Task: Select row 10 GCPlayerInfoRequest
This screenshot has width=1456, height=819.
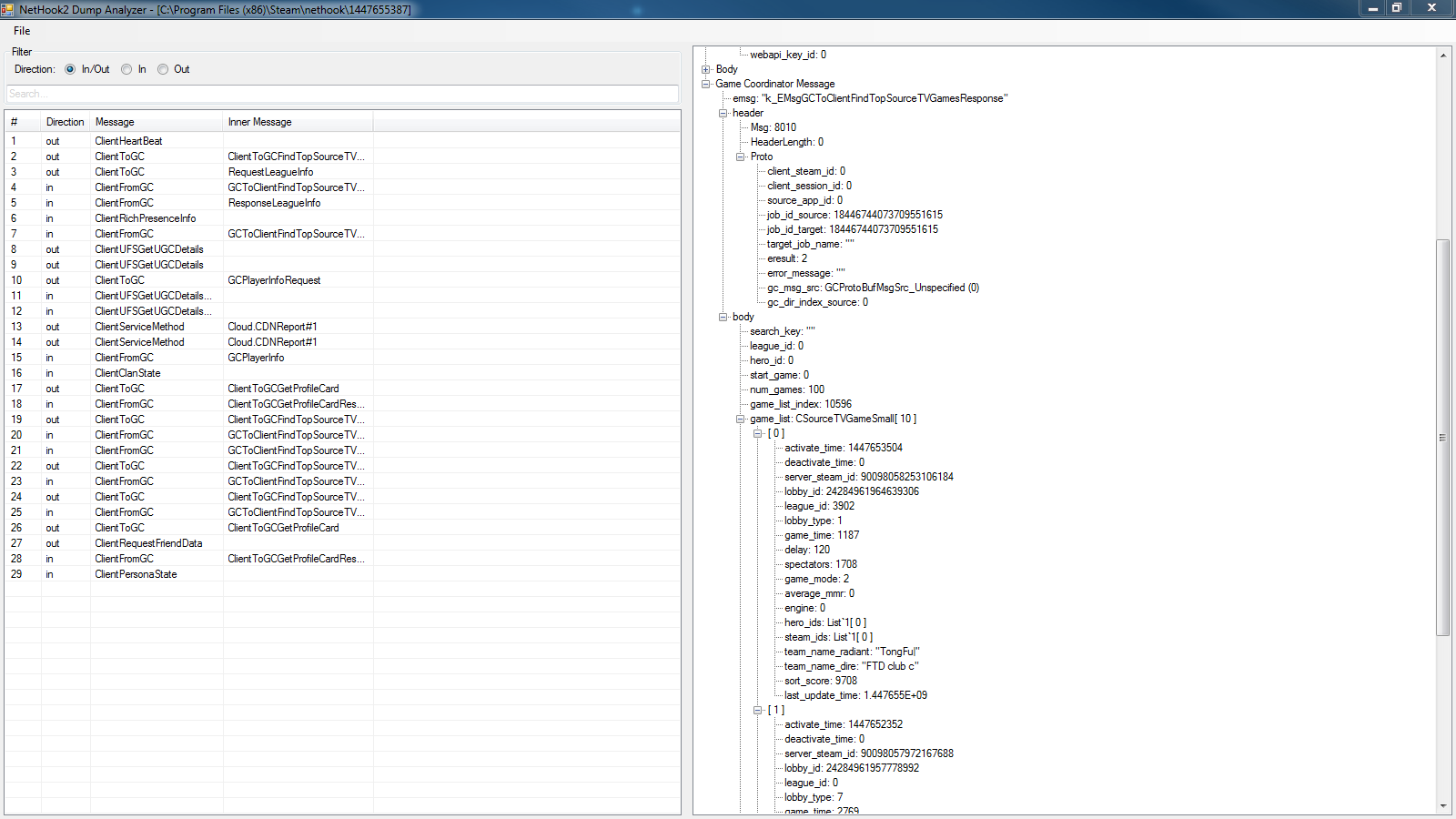Action: pos(342,280)
